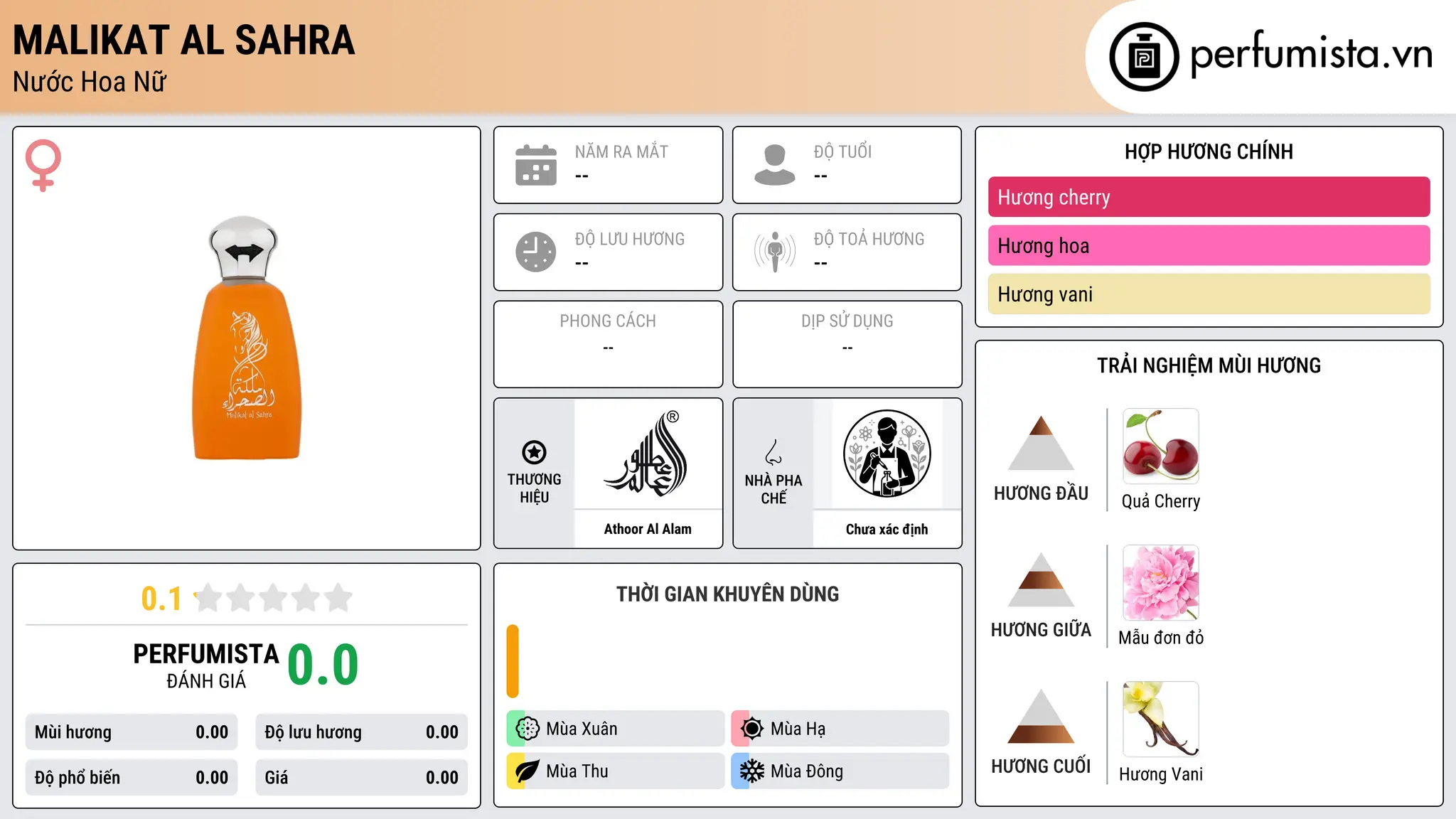Click the calendar icon beside Năm Ra Mắt
The width and height of the screenshot is (1456, 819).
point(536,165)
